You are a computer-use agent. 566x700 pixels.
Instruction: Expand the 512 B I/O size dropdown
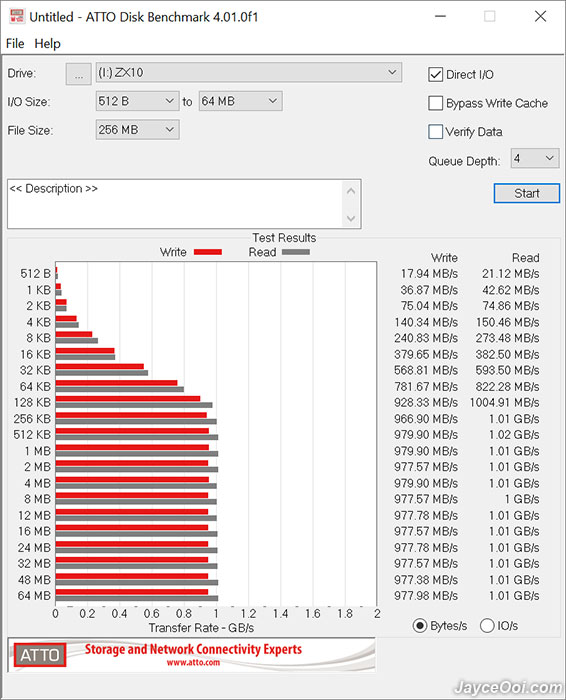(x=137, y=101)
